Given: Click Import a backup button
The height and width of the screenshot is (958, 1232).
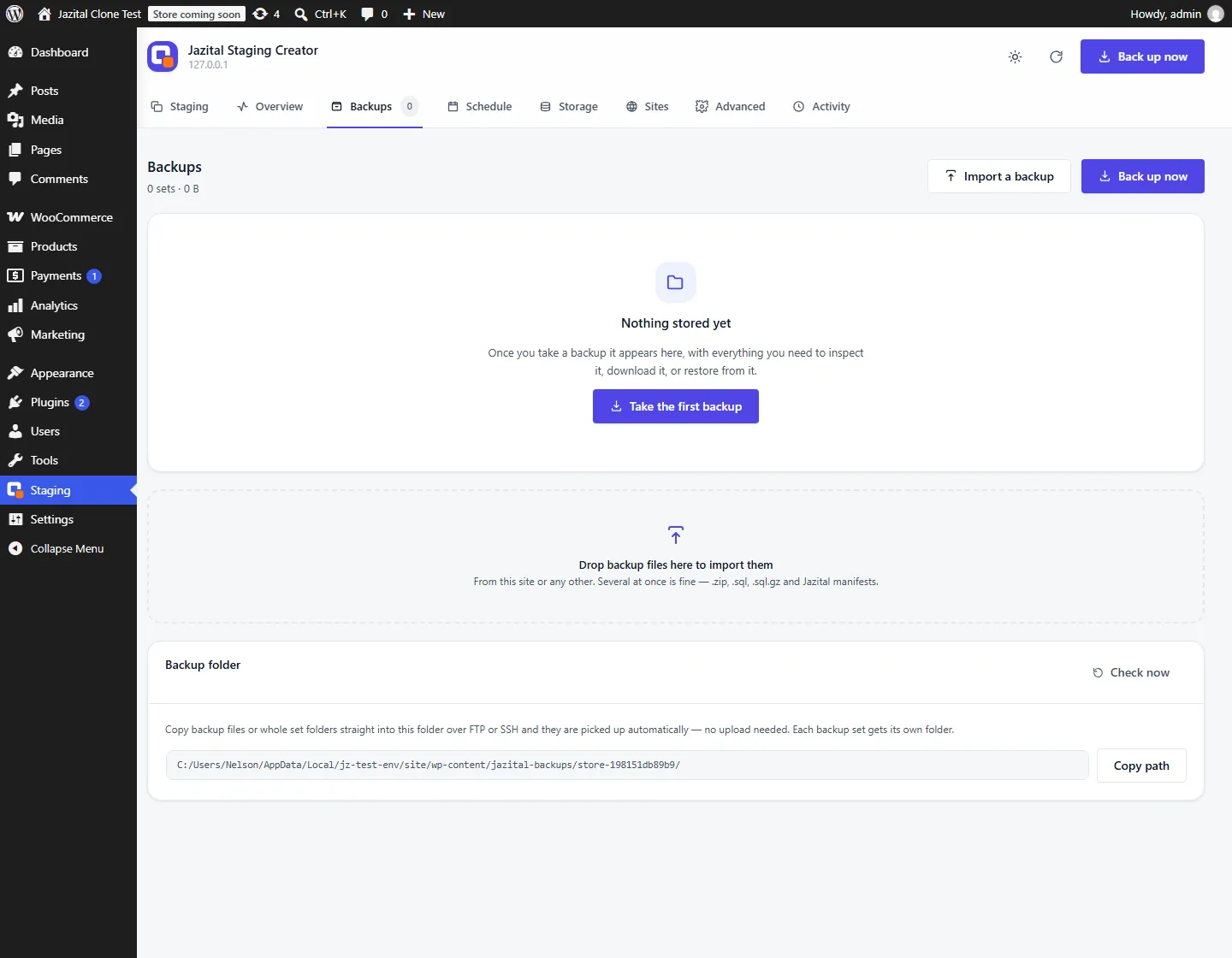Looking at the screenshot, I should tap(999, 176).
